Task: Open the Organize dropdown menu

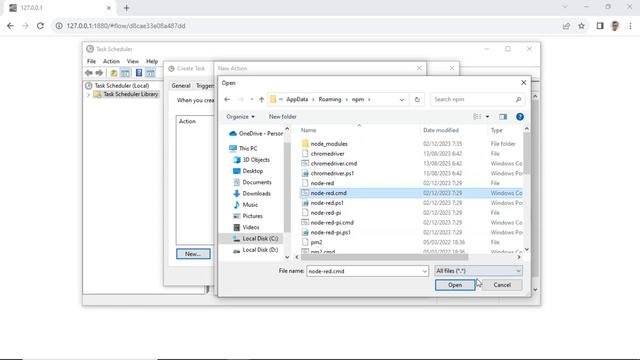Action: pyautogui.click(x=240, y=117)
